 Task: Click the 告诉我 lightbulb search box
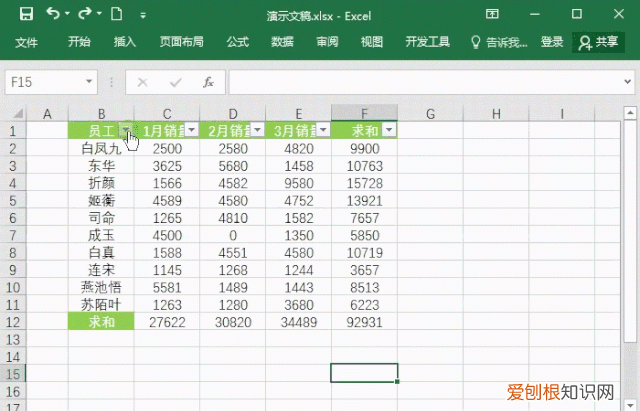coord(499,42)
